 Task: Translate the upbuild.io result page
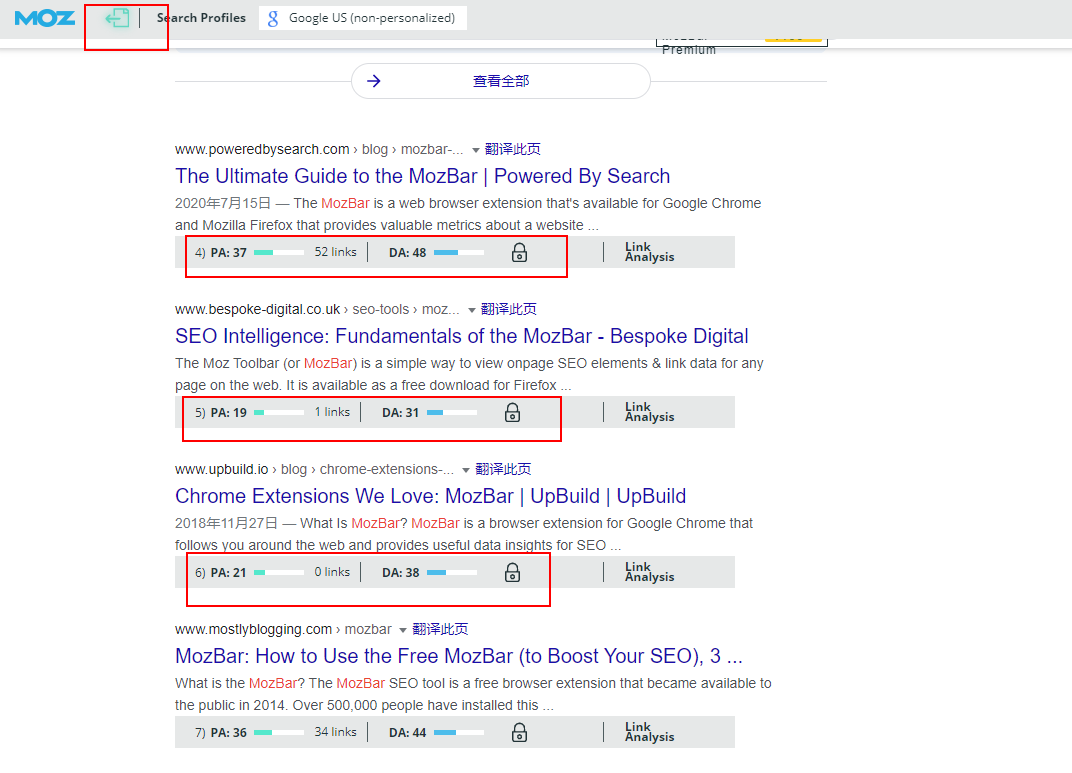(503, 469)
